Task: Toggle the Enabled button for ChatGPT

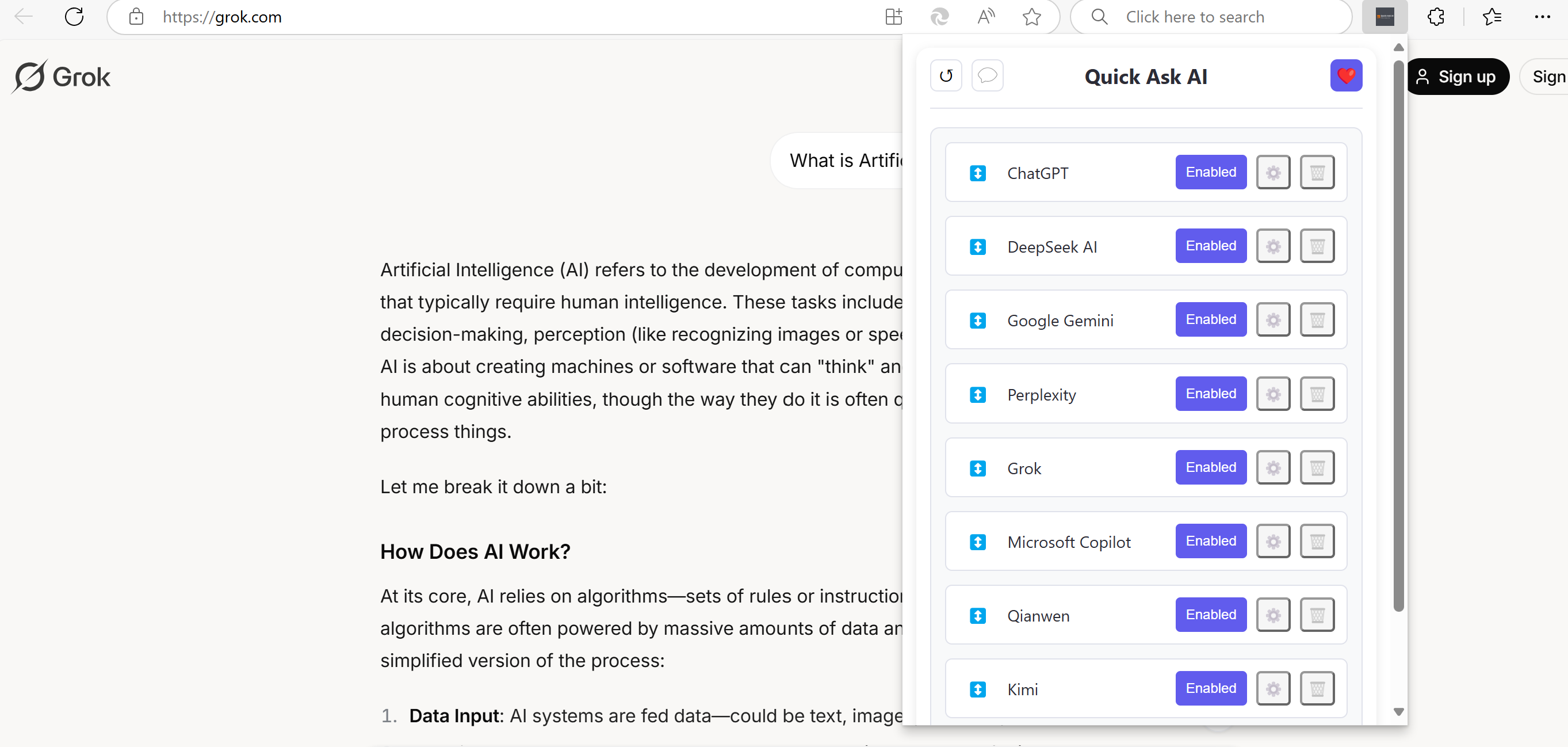Action: click(1211, 172)
